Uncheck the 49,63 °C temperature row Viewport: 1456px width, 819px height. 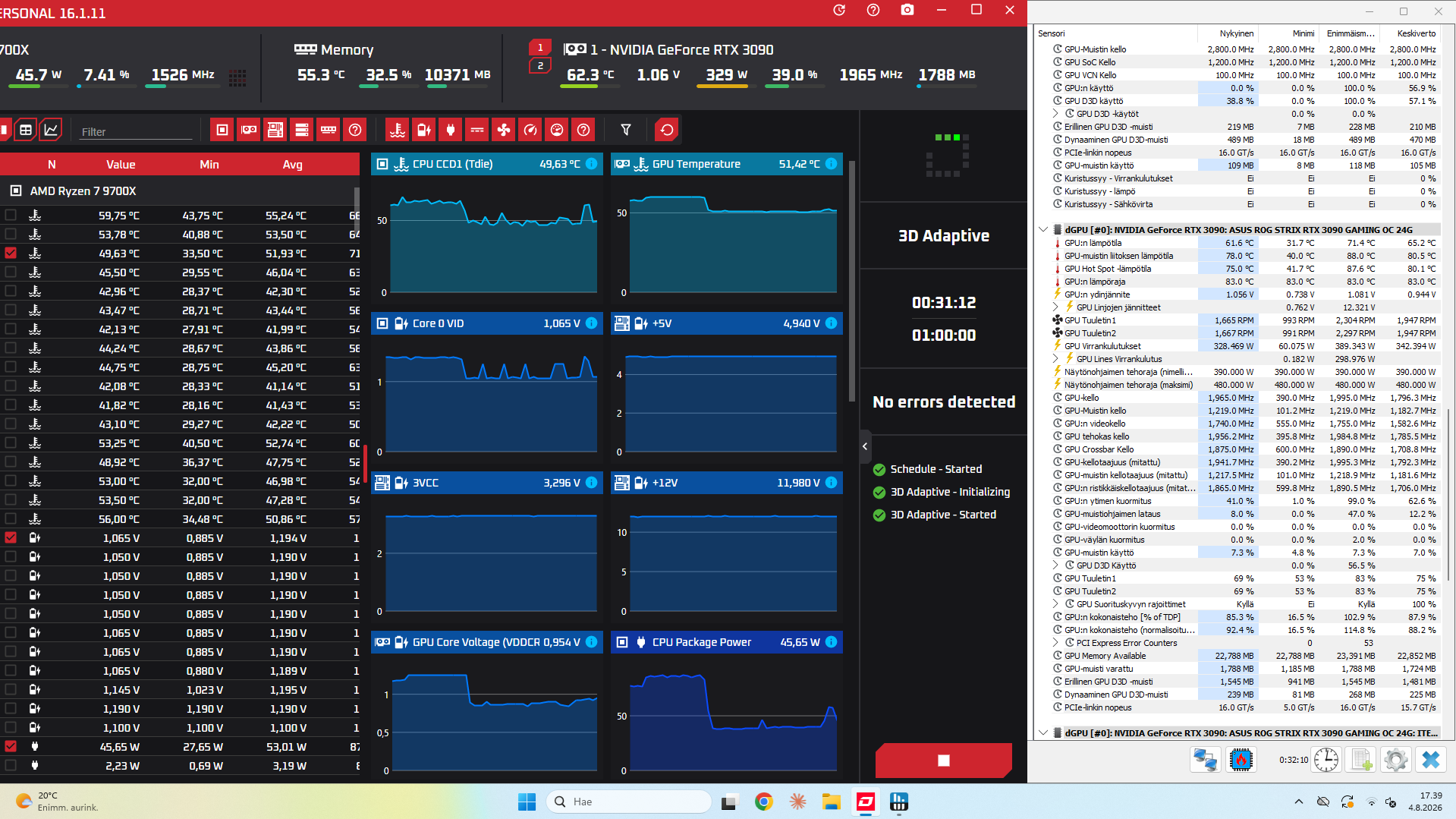click(x=11, y=254)
